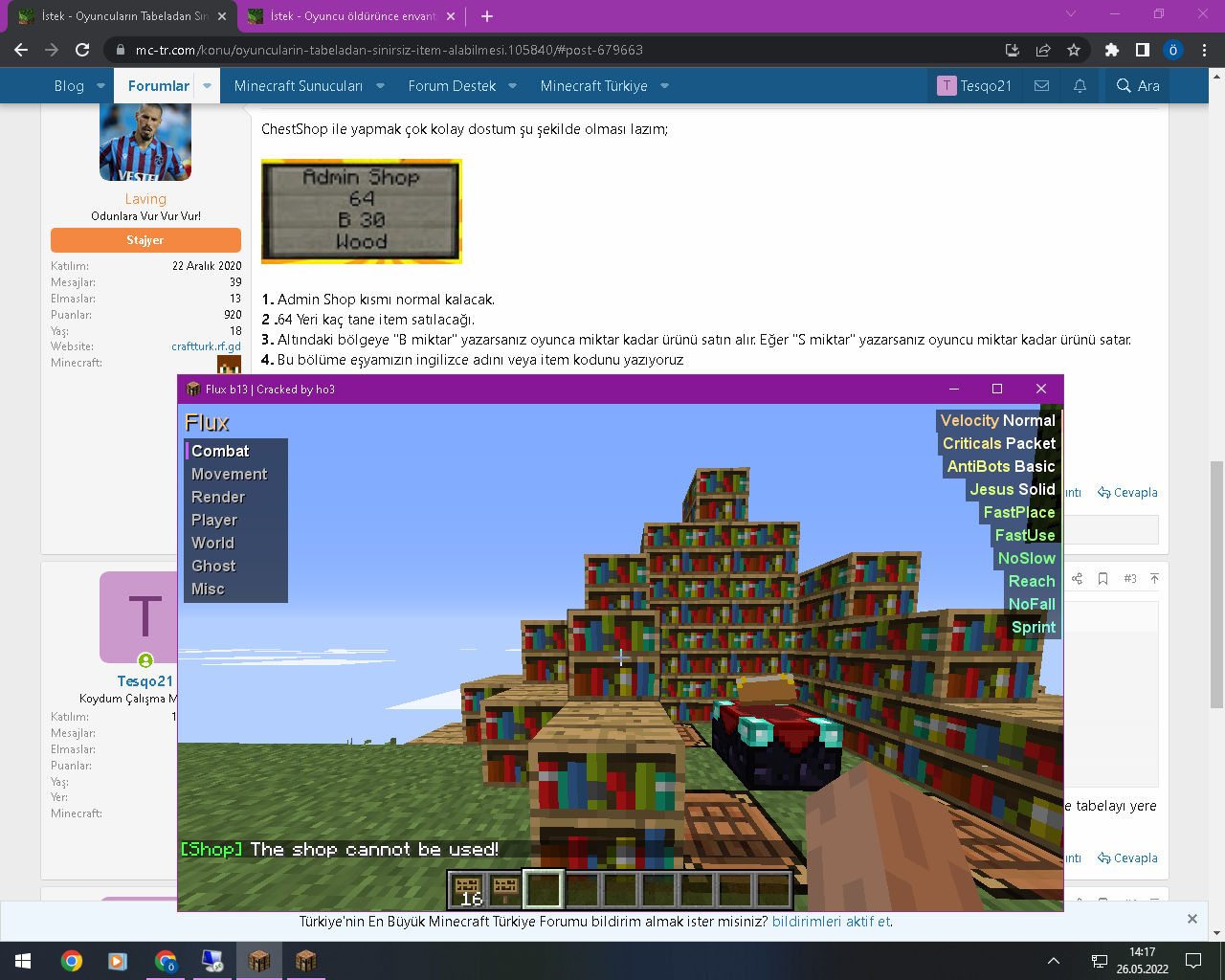Open second Chrome profile icon in taskbar

[x=166, y=961]
